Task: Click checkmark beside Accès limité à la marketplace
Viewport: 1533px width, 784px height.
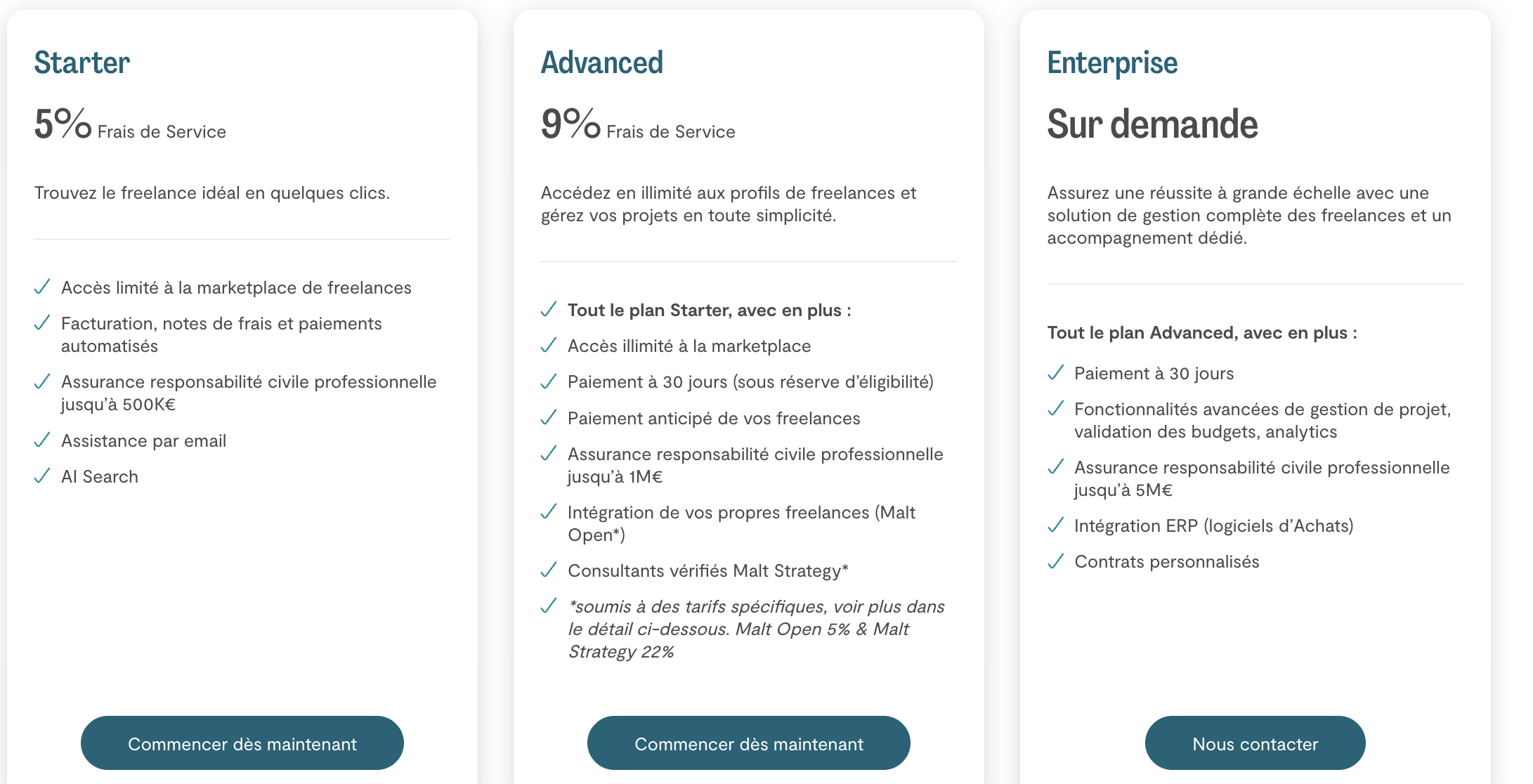Action: pyautogui.click(x=42, y=287)
